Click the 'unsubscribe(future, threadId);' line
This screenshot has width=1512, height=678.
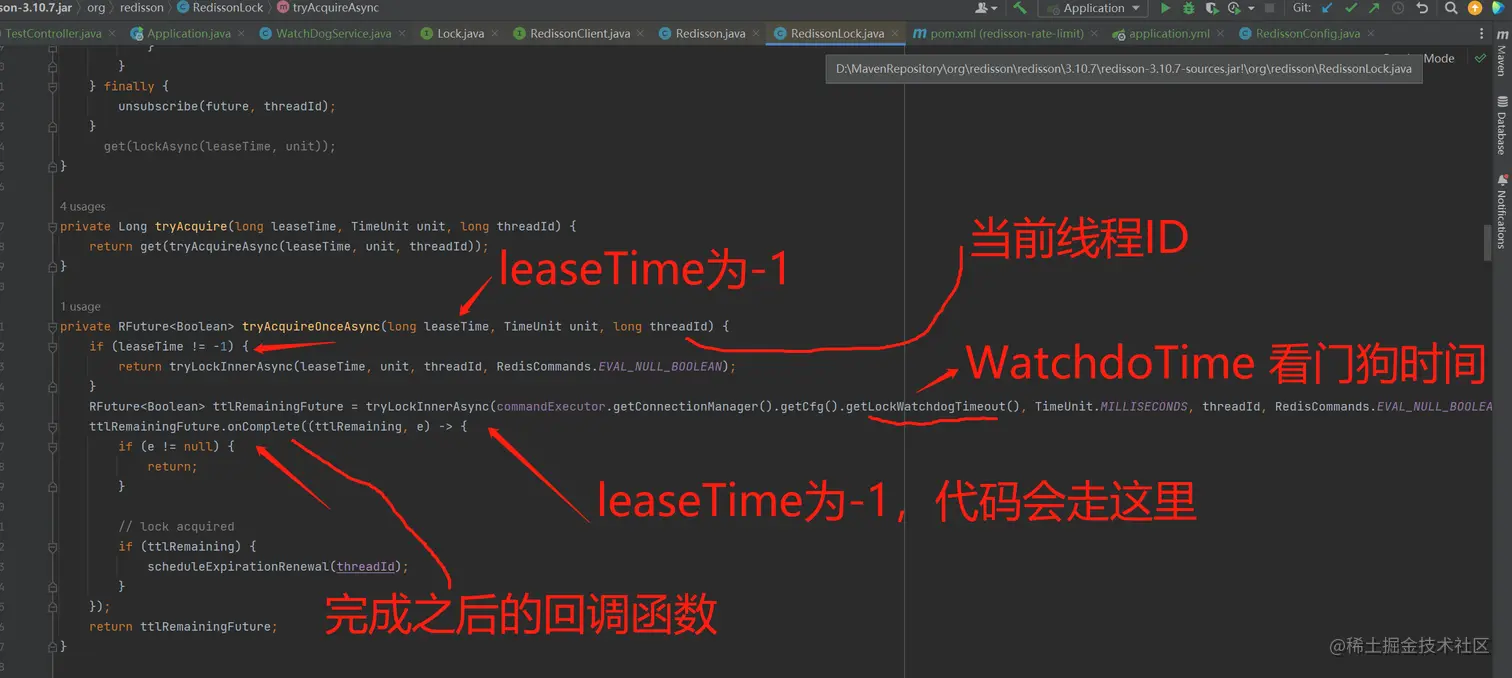click(227, 107)
